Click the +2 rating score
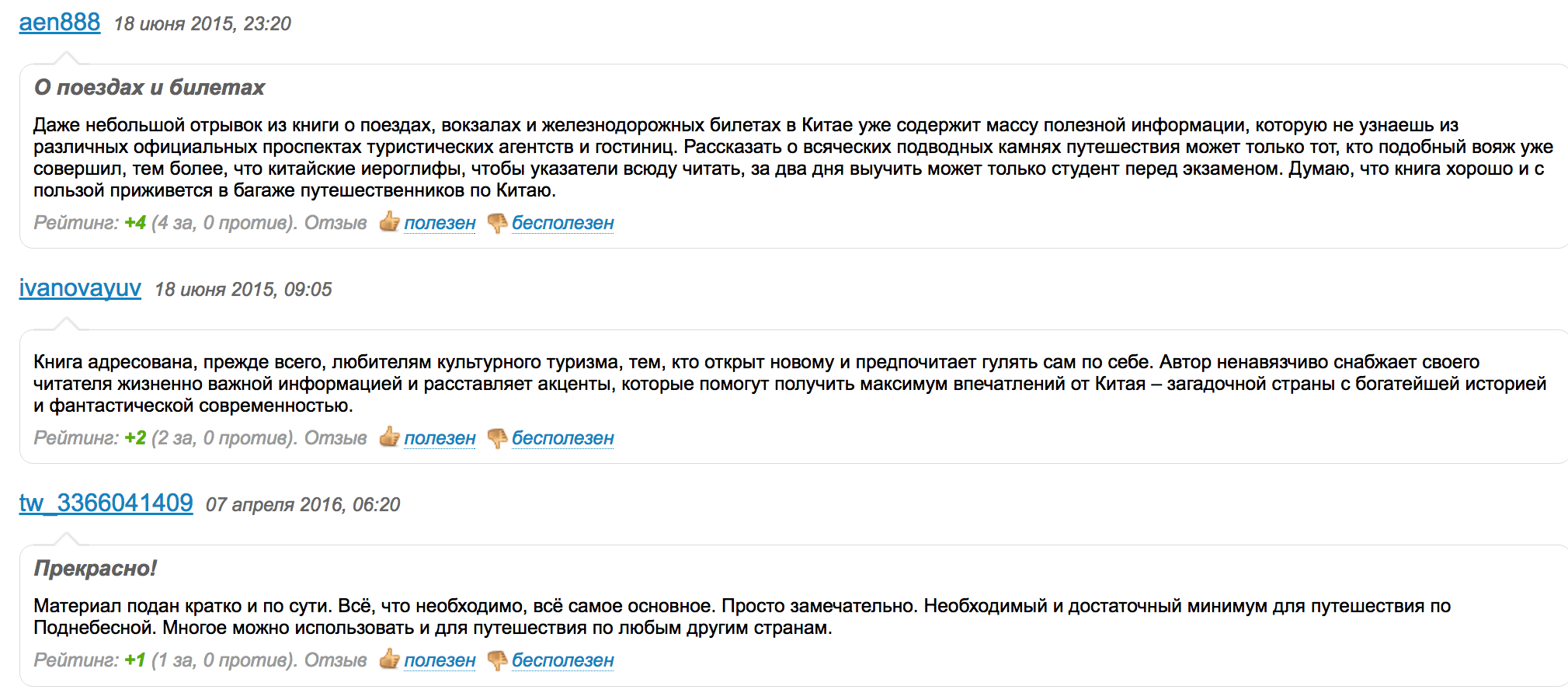The height and width of the screenshot is (693, 1568). (135, 438)
